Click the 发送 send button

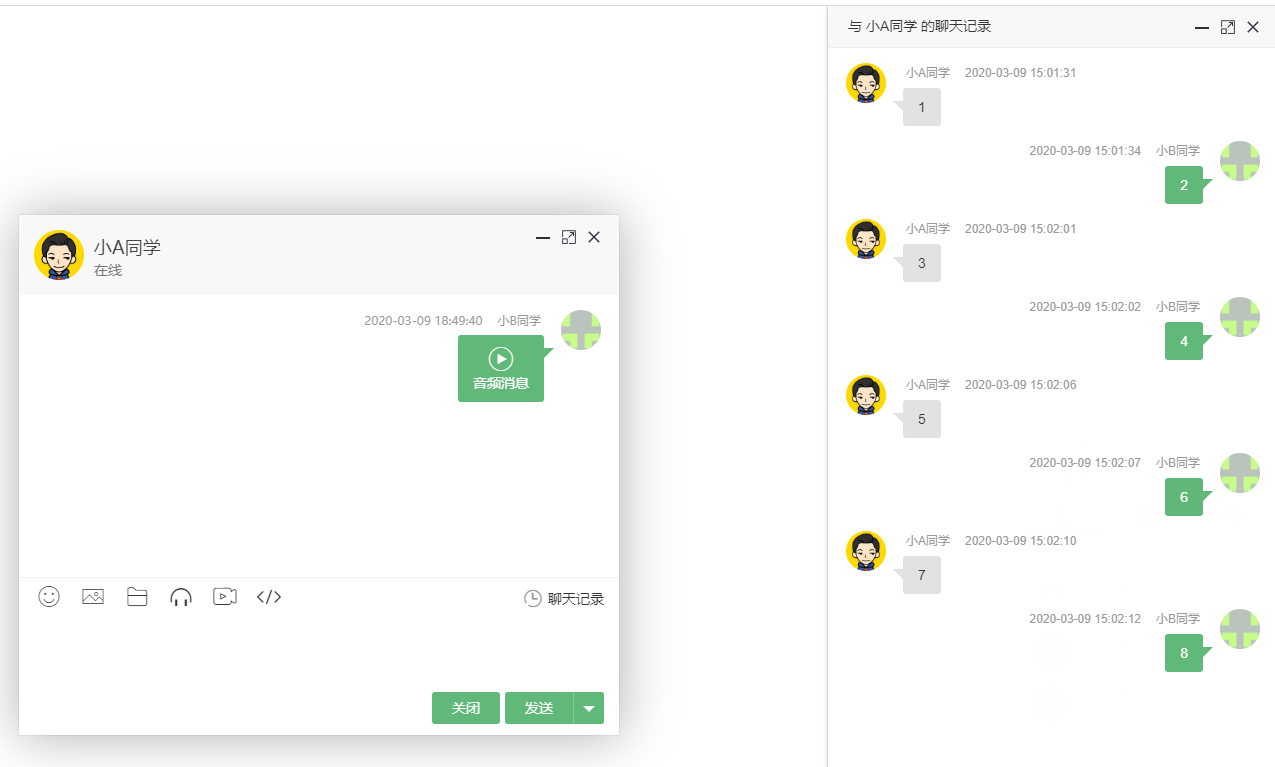tap(539, 708)
